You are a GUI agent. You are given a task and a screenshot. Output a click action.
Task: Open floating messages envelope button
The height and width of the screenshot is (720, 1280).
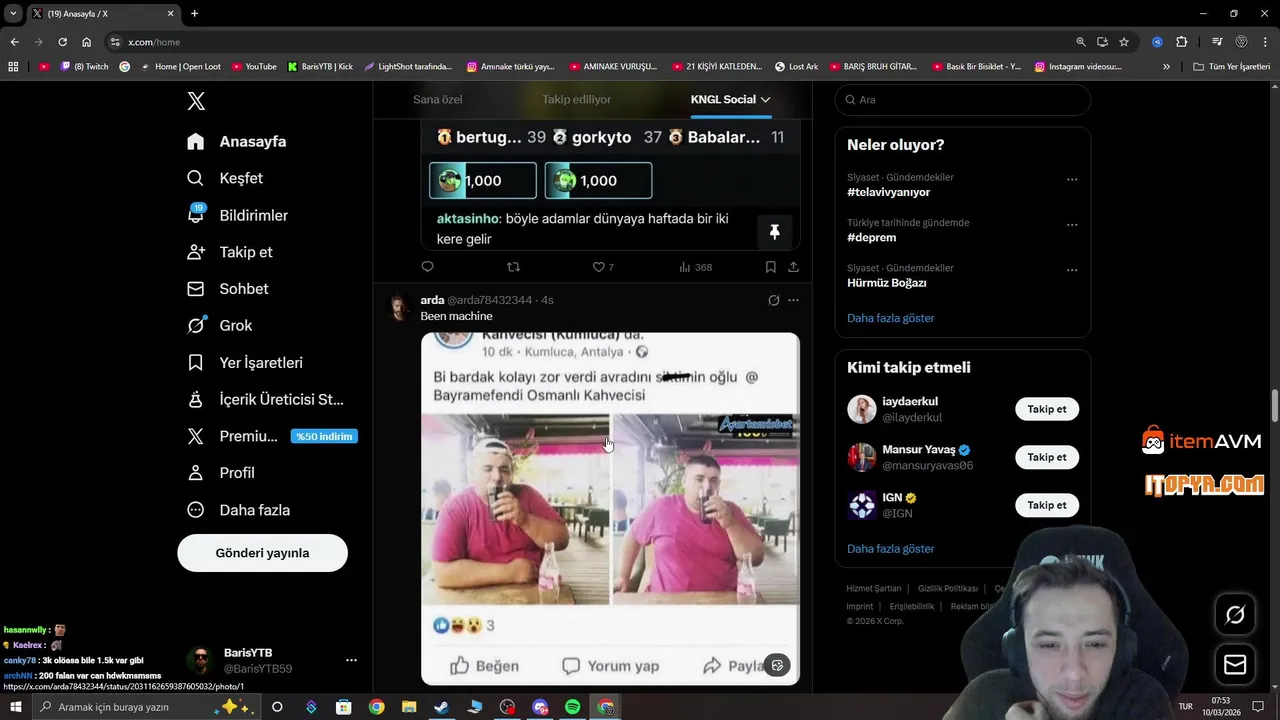1235,664
